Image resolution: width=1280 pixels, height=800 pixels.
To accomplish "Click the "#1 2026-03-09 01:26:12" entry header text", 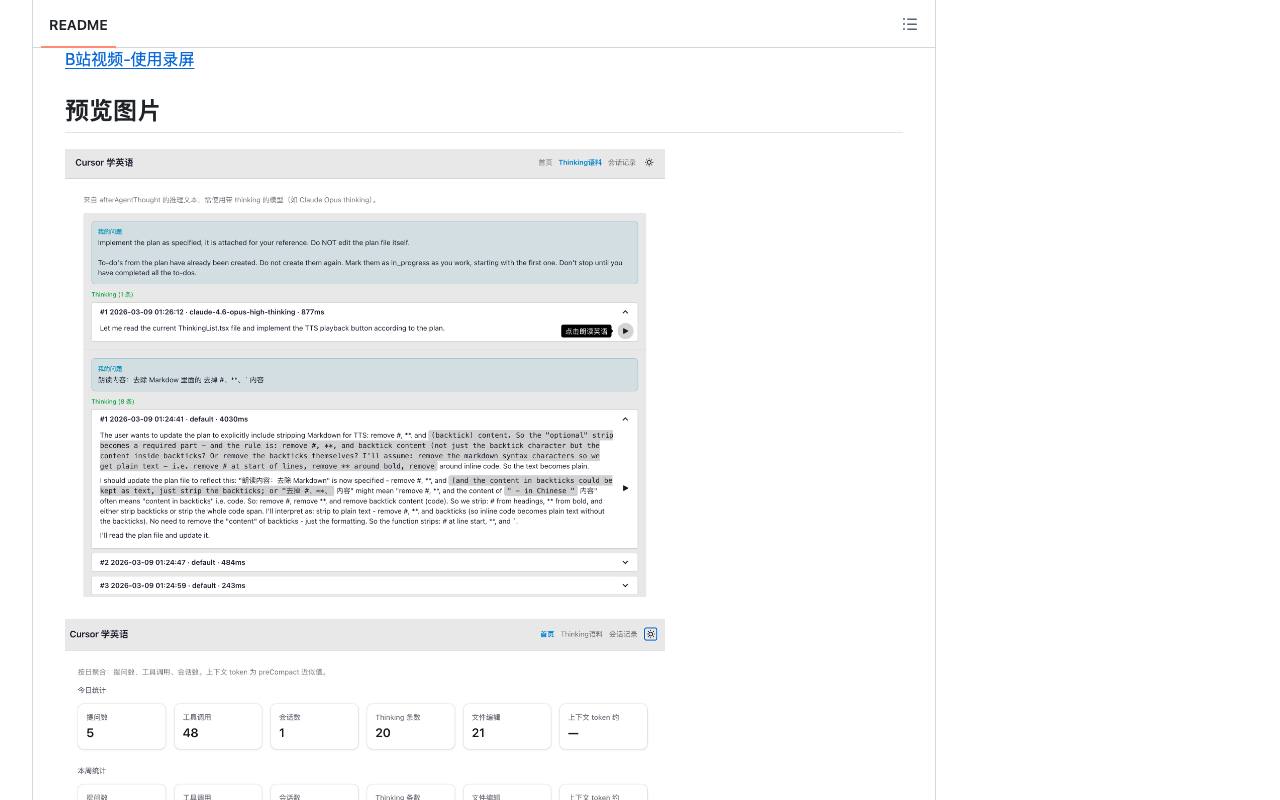I will (x=212, y=312).
